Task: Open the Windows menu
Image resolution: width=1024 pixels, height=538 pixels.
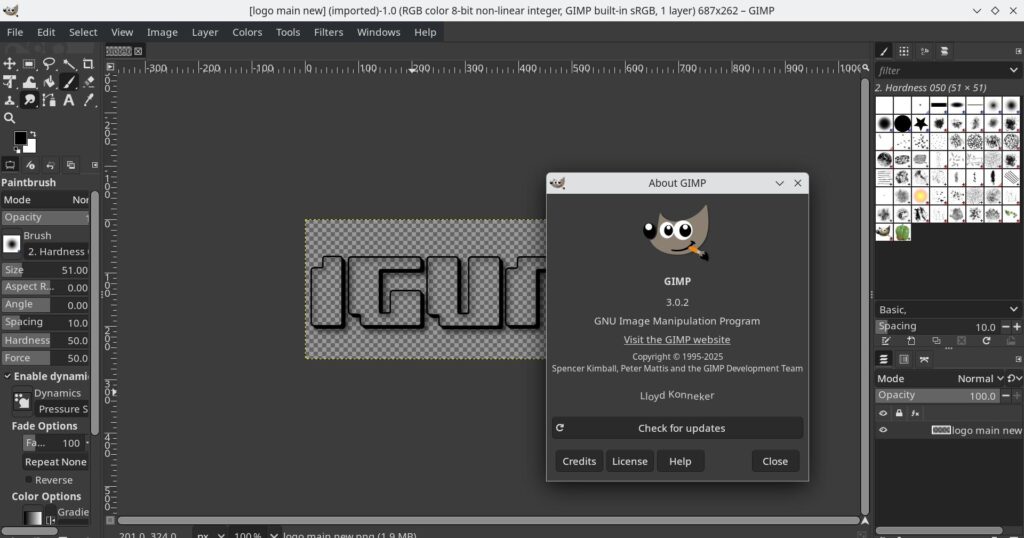Action: 378,32
